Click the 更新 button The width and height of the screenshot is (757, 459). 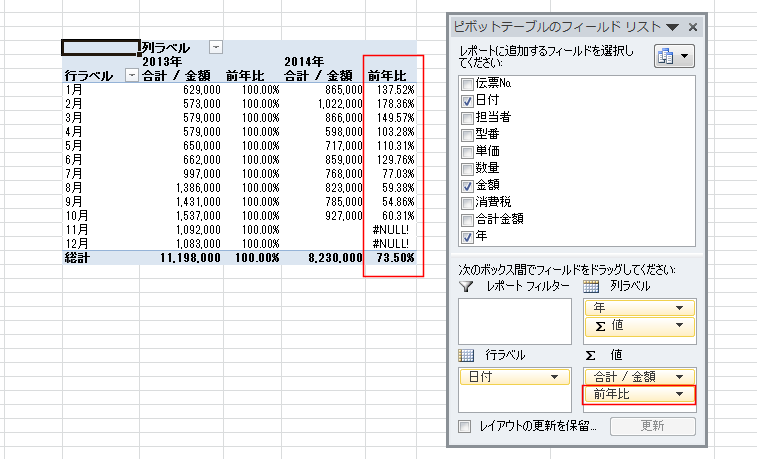(653, 426)
